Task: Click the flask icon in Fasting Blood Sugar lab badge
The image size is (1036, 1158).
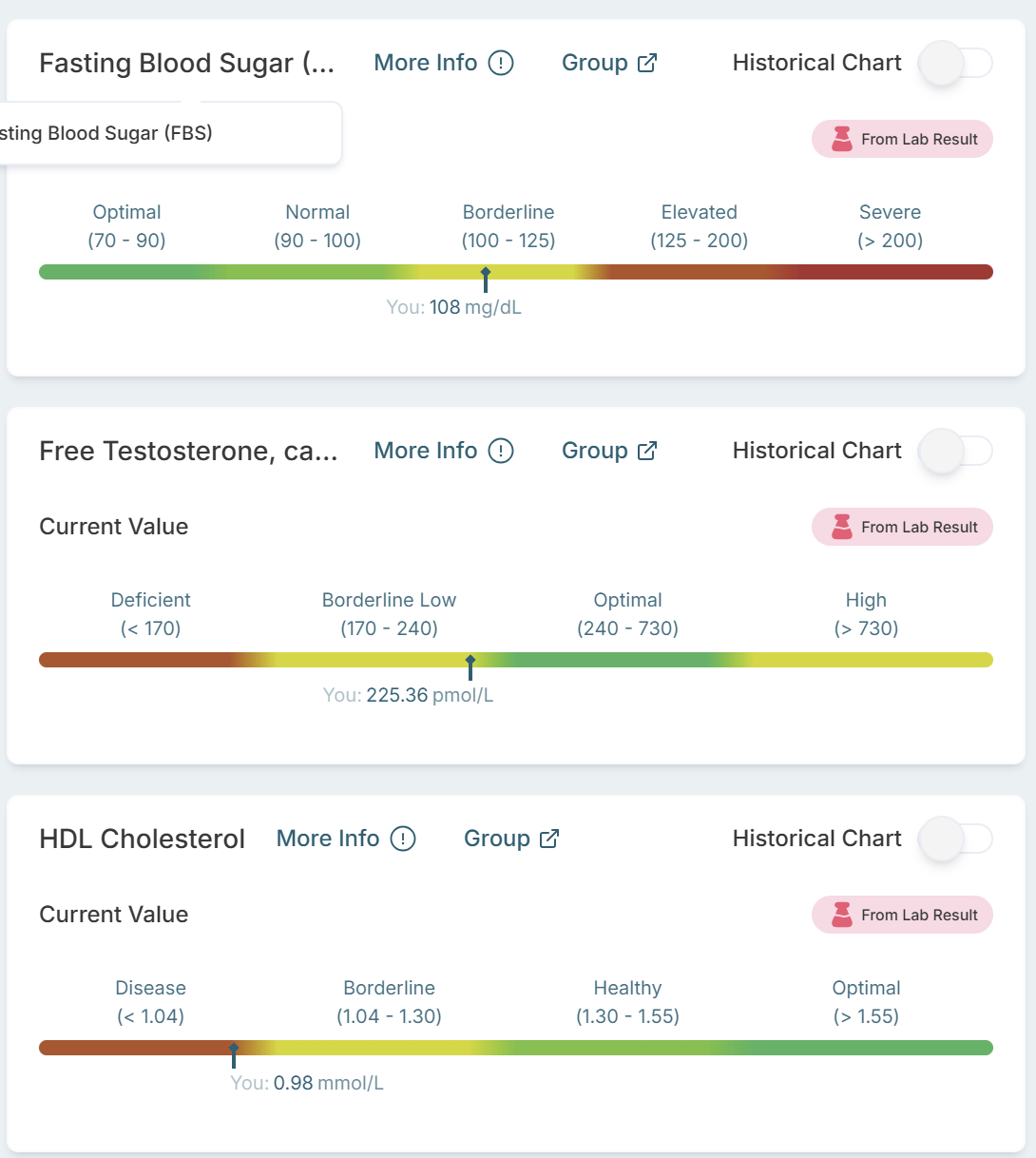Action: (842, 139)
